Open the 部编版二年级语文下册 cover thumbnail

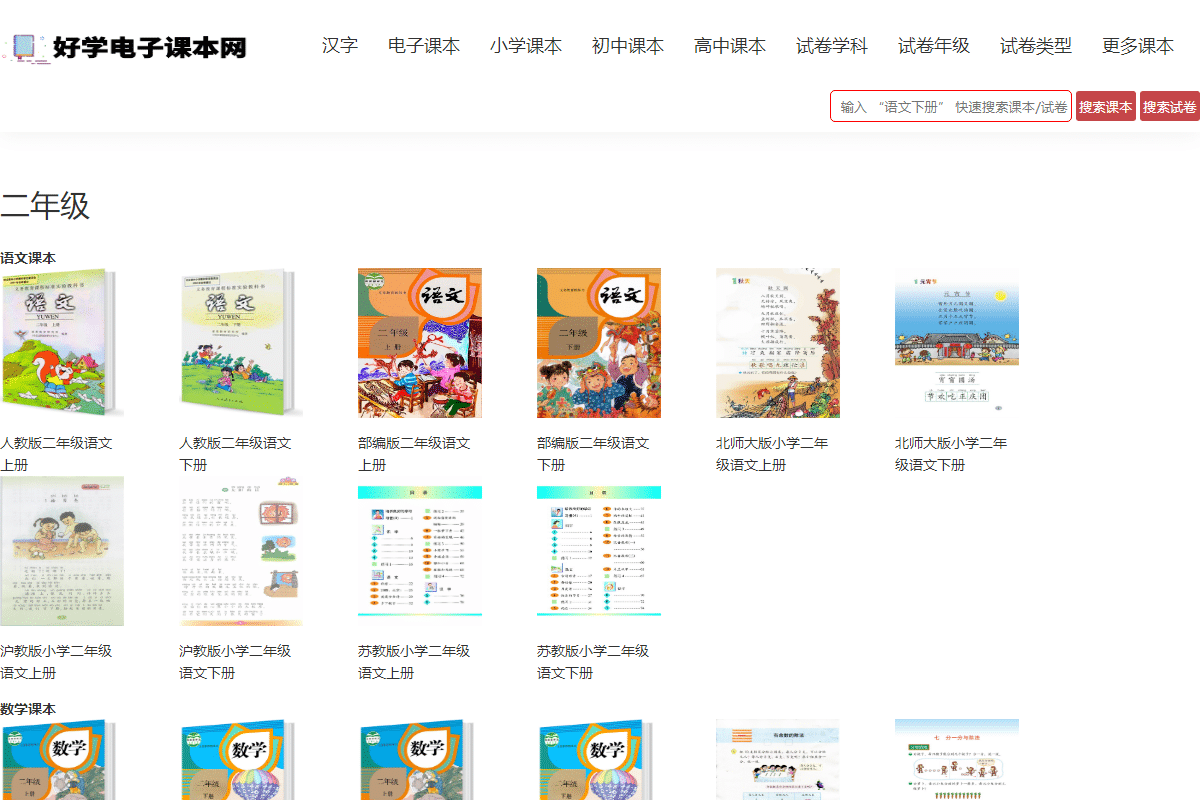599,343
